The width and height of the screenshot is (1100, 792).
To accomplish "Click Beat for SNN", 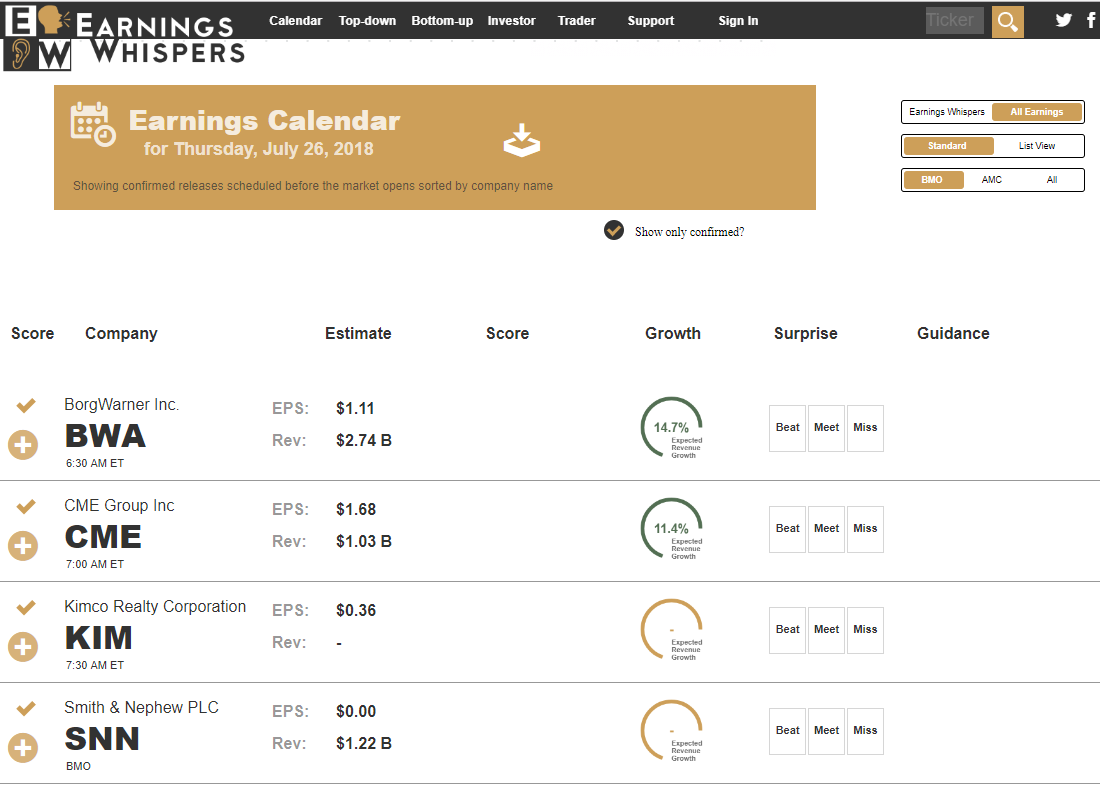I will (788, 731).
